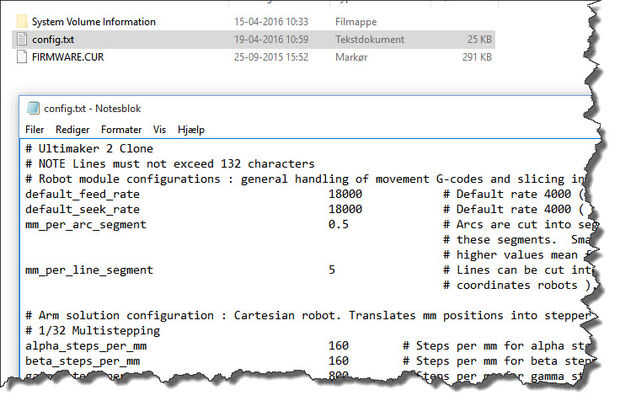This screenshot has width=620, height=406.
Task: Click the beta_steps_per_mm value 160
Action: (338, 361)
